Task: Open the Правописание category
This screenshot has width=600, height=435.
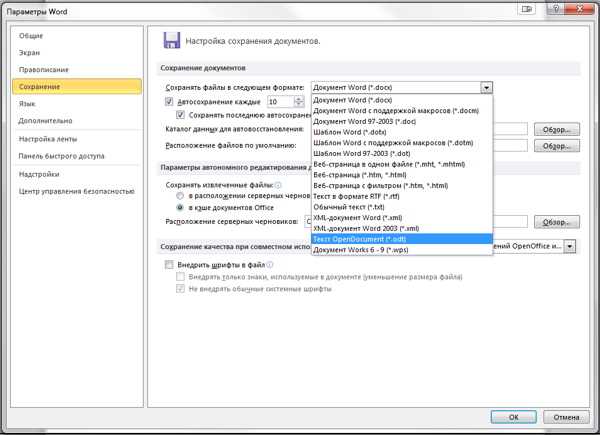Action: (44, 70)
